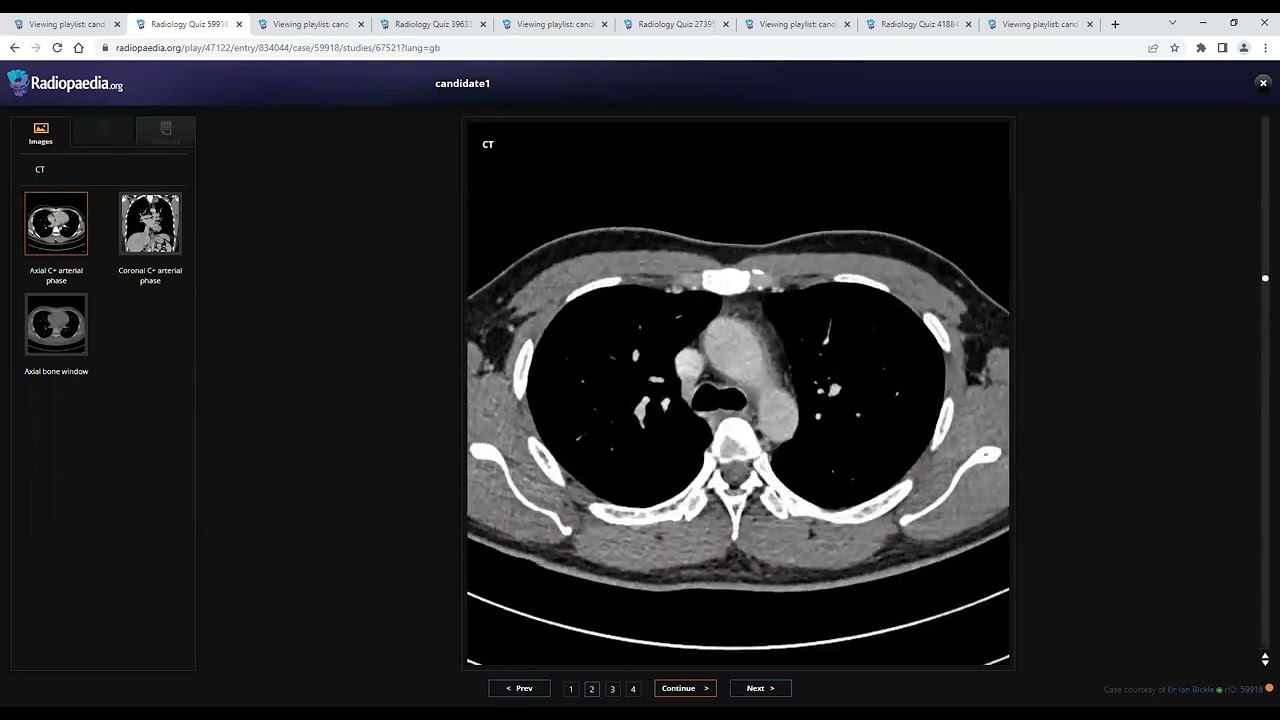The image size is (1280, 720).
Task: Switch to the Radiology Quiz 27391 tab
Action: point(675,24)
